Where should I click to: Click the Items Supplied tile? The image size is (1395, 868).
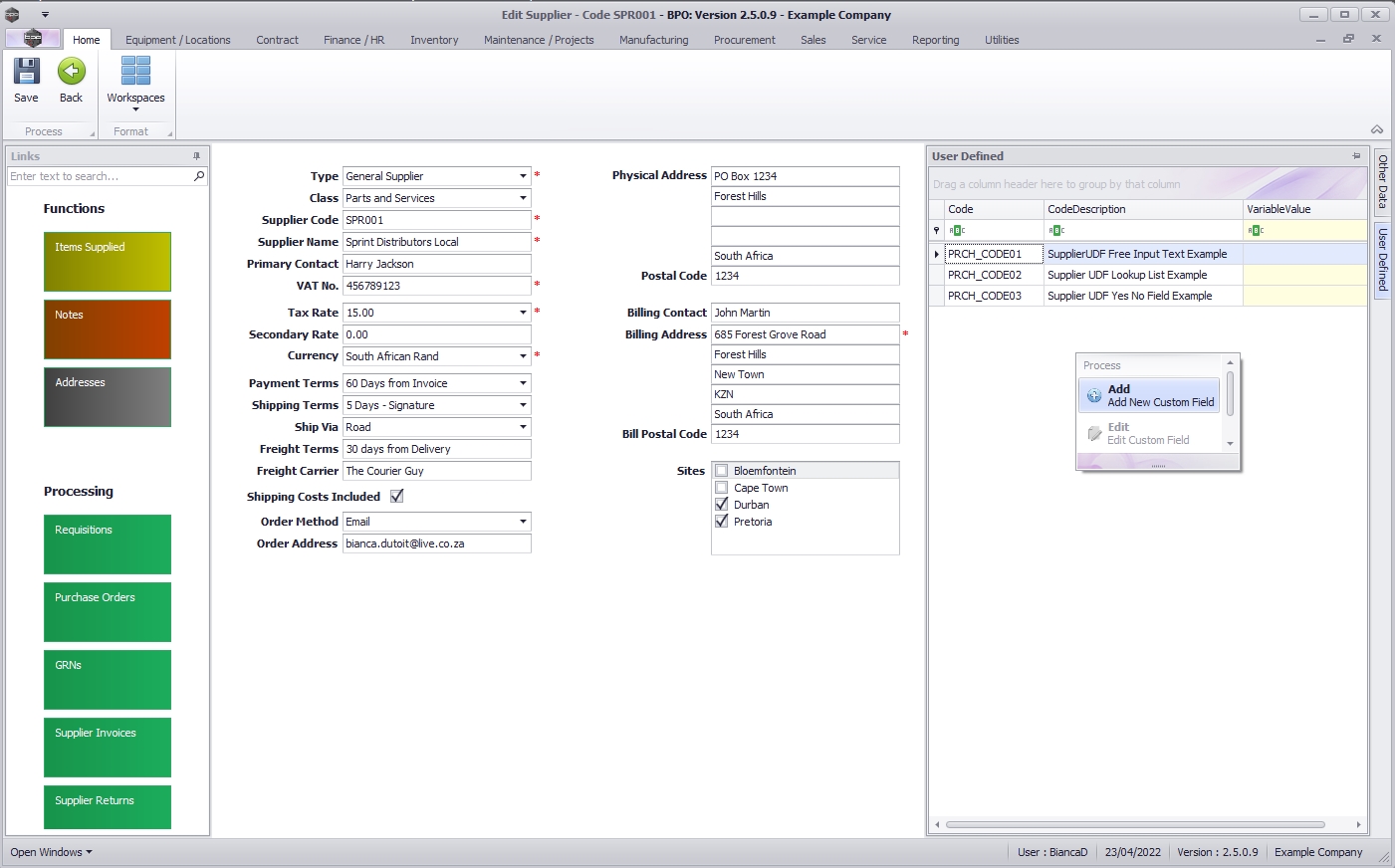[x=108, y=261]
